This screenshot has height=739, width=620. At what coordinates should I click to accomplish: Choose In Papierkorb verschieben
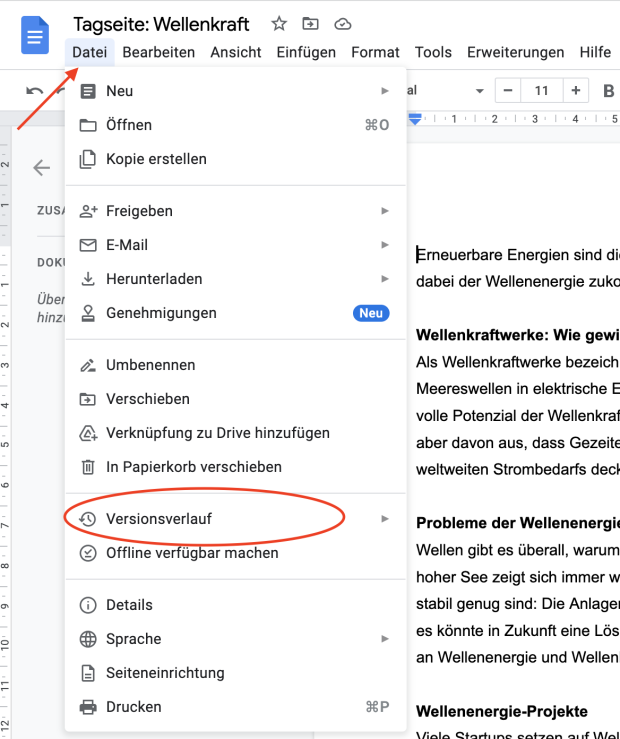pos(194,467)
